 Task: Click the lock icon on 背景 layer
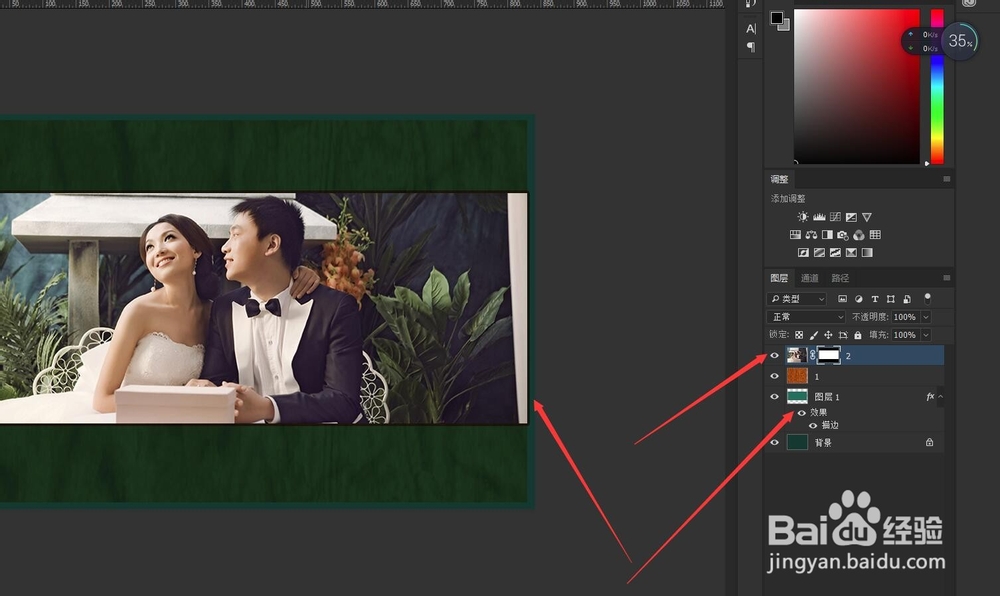(x=930, y=442)
